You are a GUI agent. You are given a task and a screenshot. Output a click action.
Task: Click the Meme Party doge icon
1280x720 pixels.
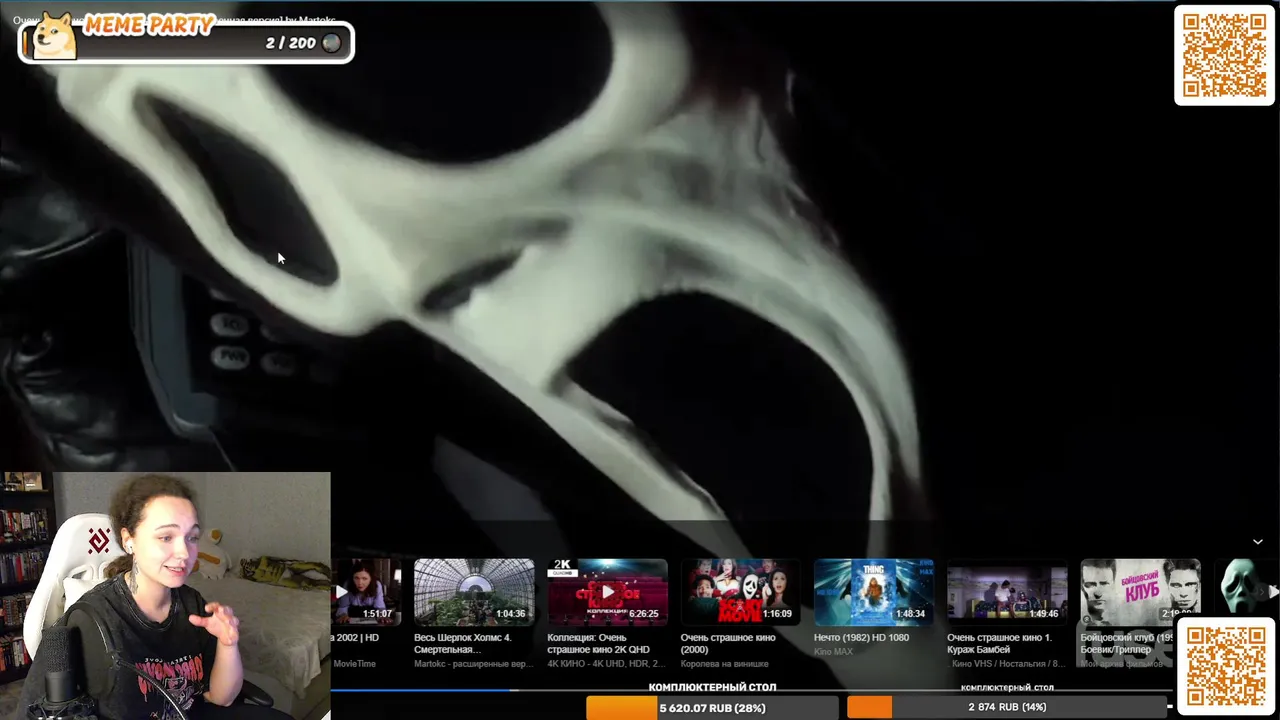[55, 37]
